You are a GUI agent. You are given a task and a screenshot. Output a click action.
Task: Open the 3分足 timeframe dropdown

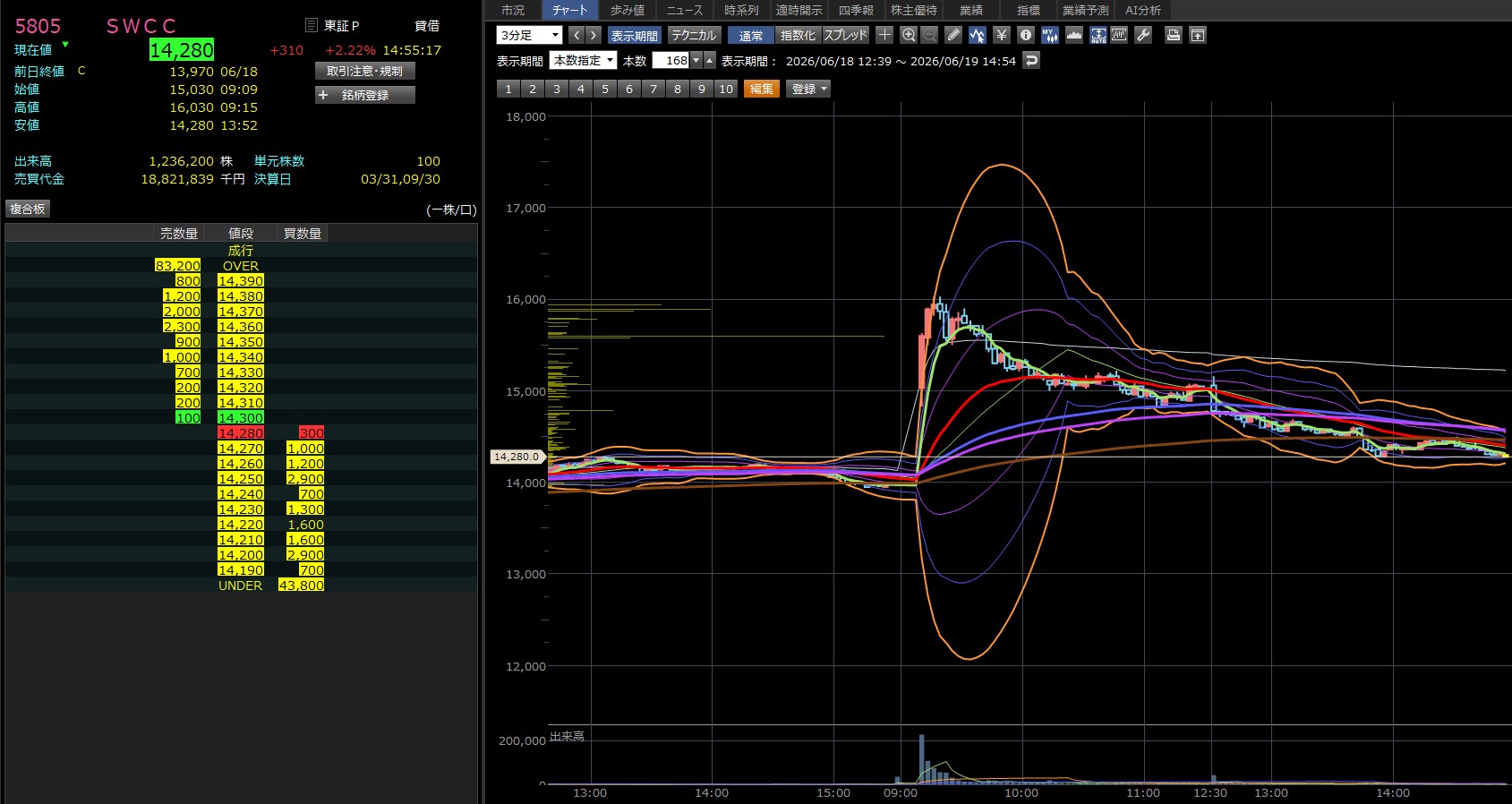pos(529,35)
